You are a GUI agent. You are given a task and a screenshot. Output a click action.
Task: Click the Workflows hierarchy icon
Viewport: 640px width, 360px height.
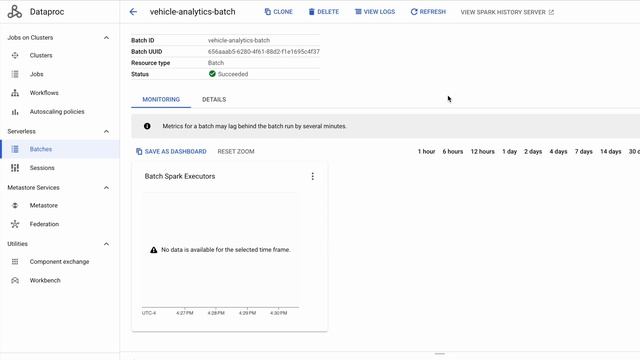(15, 93)
